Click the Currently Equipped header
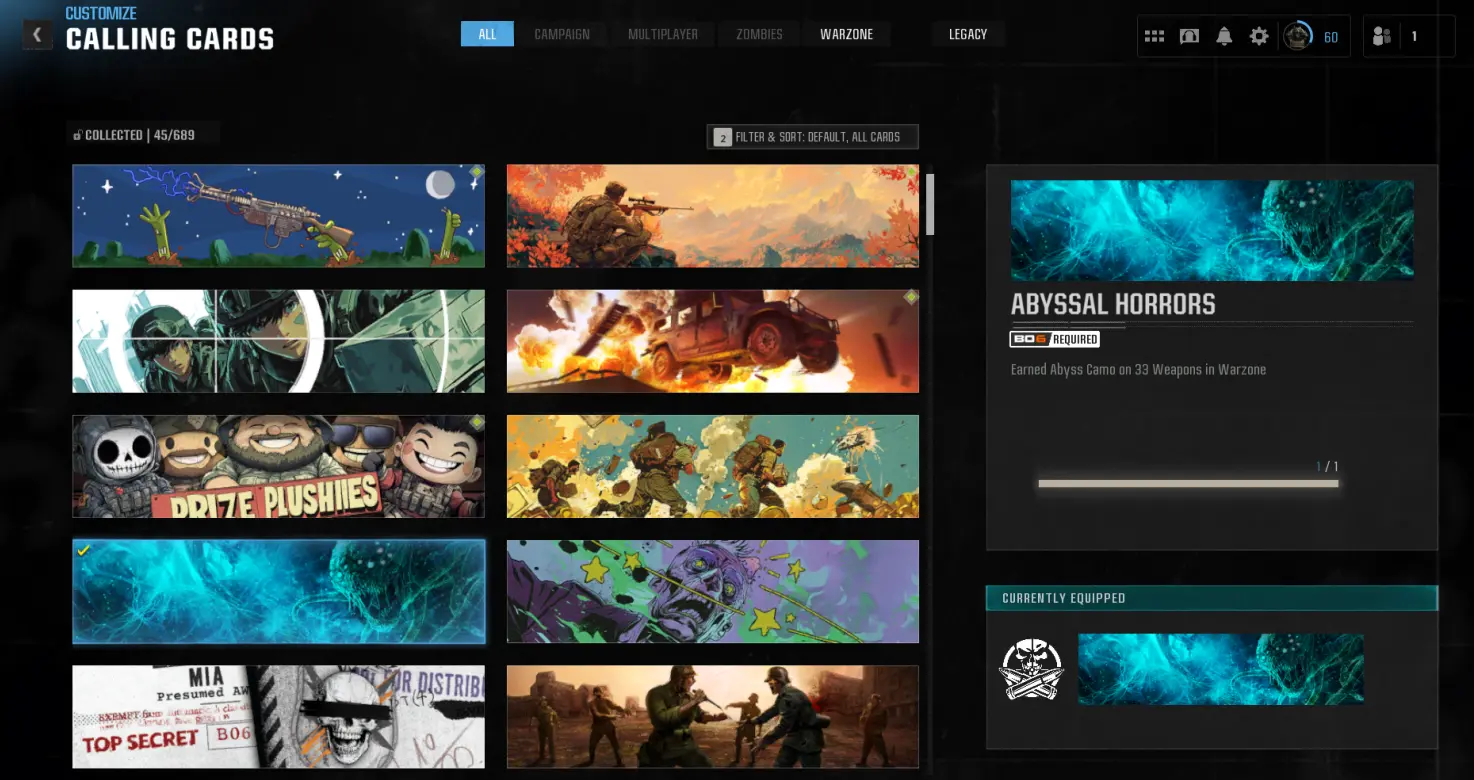Screen dimensions: 1474x780 pos(1212,598)
